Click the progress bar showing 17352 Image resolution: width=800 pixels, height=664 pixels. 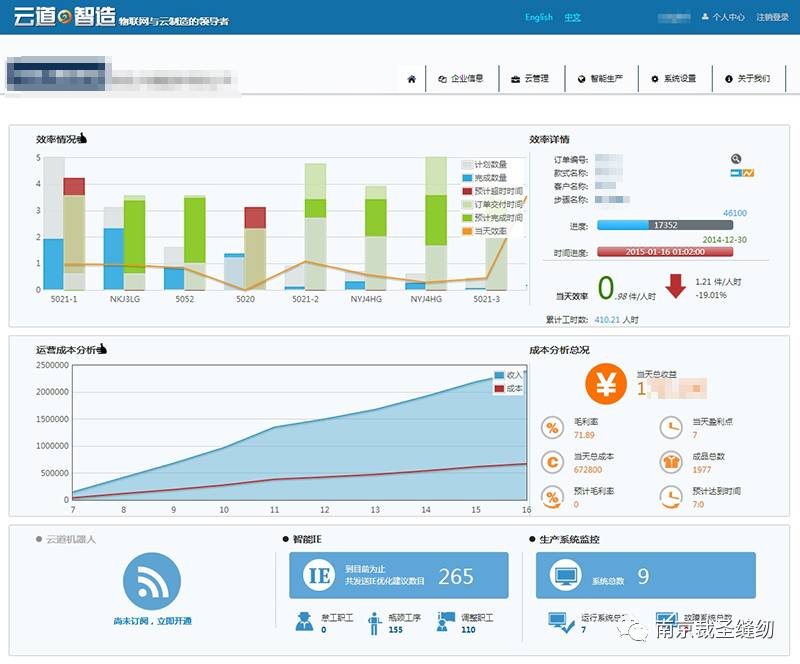coord(664,226)
